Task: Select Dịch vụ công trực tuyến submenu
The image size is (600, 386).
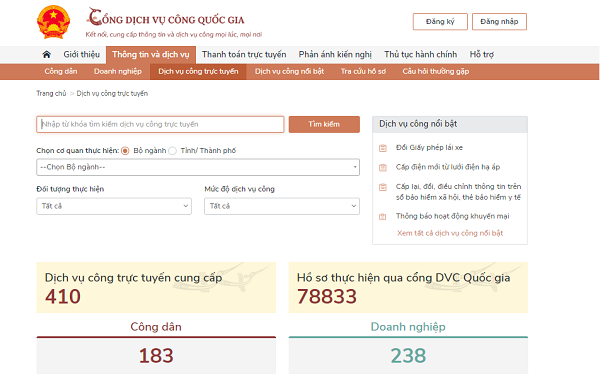Action: click(198, 72)
